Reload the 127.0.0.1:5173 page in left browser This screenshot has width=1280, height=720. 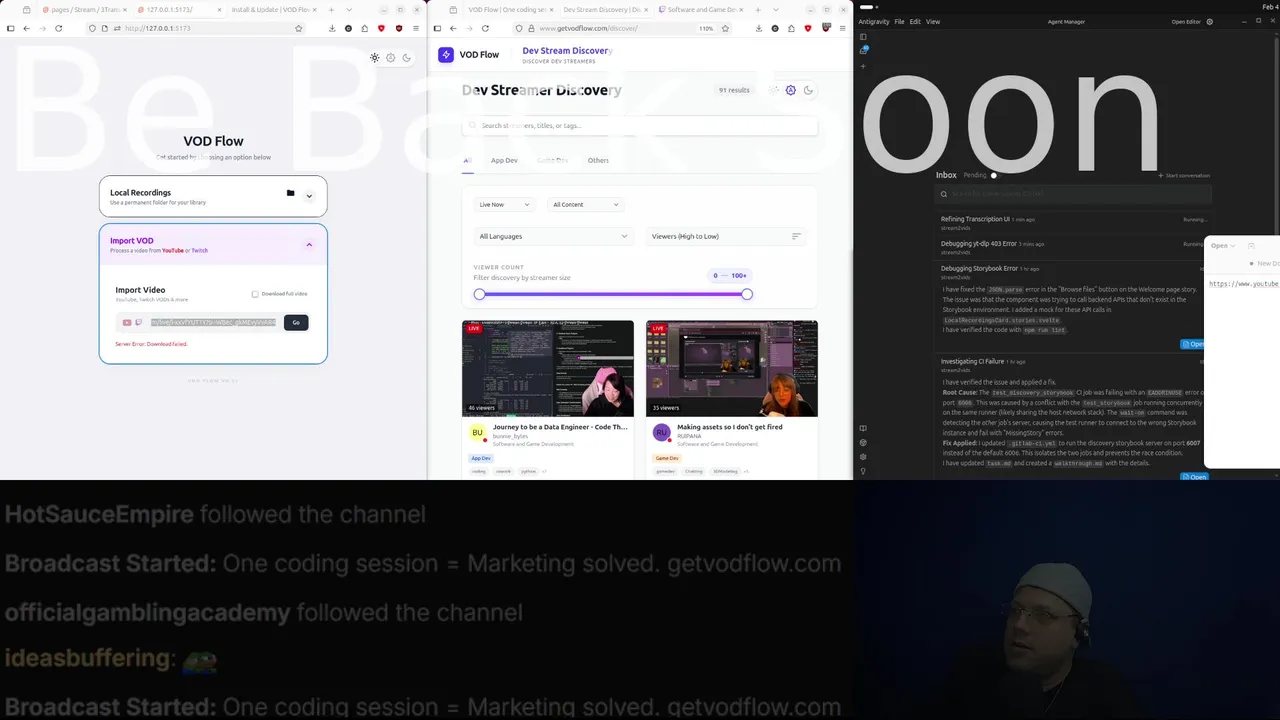pos(58,28)
